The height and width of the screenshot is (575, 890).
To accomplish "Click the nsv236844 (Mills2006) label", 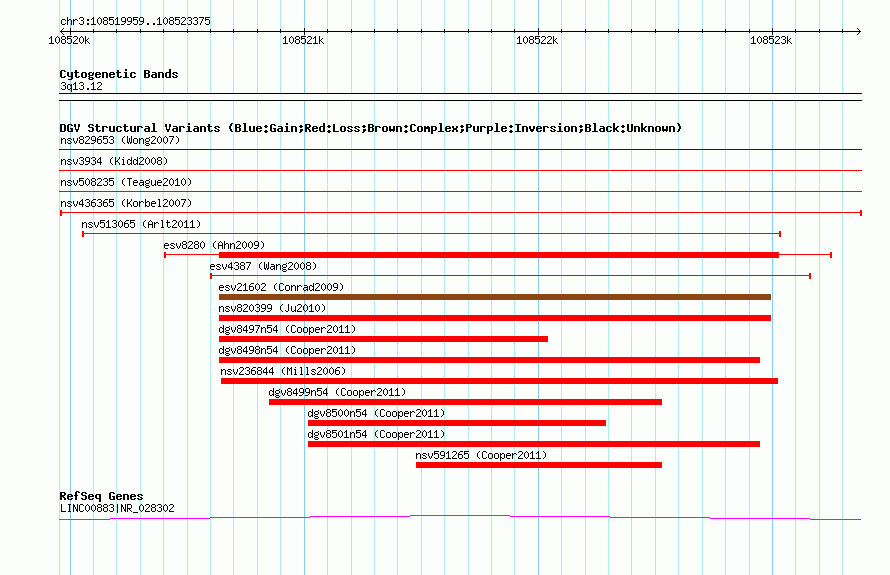I will coord(283,371).
